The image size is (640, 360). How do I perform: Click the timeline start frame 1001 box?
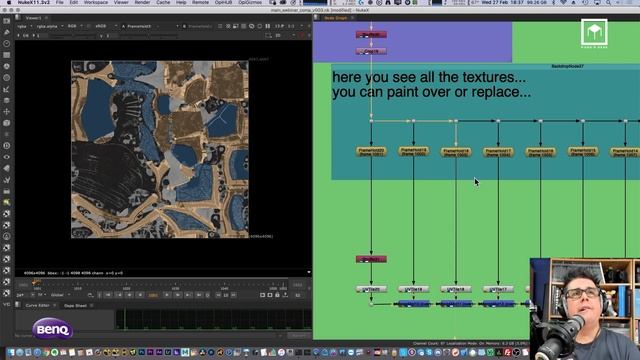pos(23,285)
